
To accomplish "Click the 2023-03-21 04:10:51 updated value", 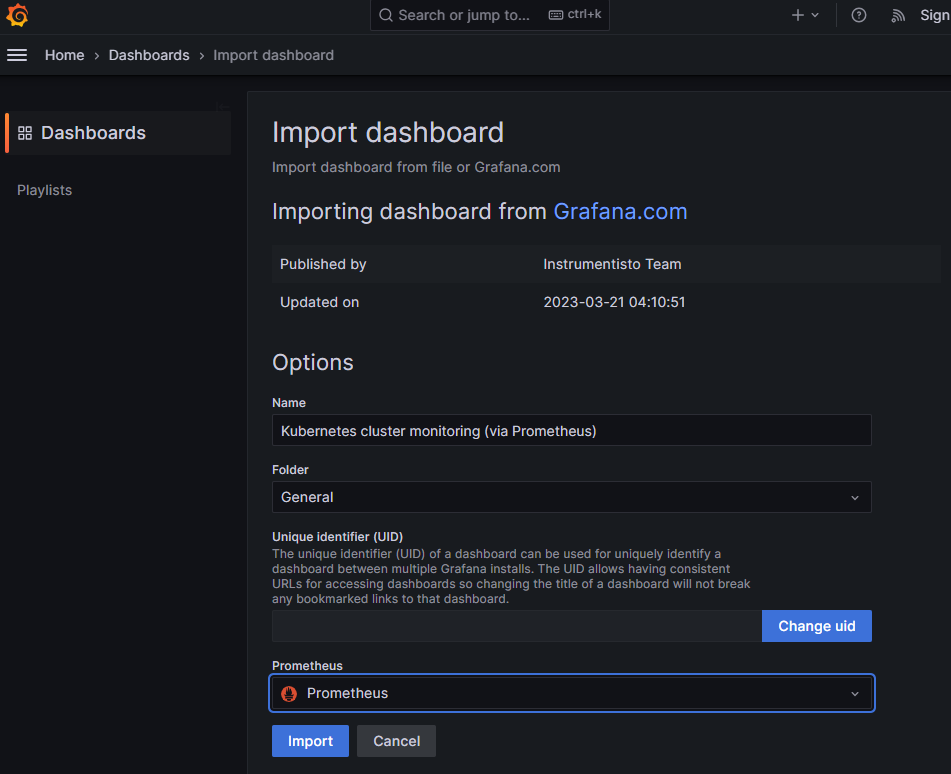I will tap(614, 302).
